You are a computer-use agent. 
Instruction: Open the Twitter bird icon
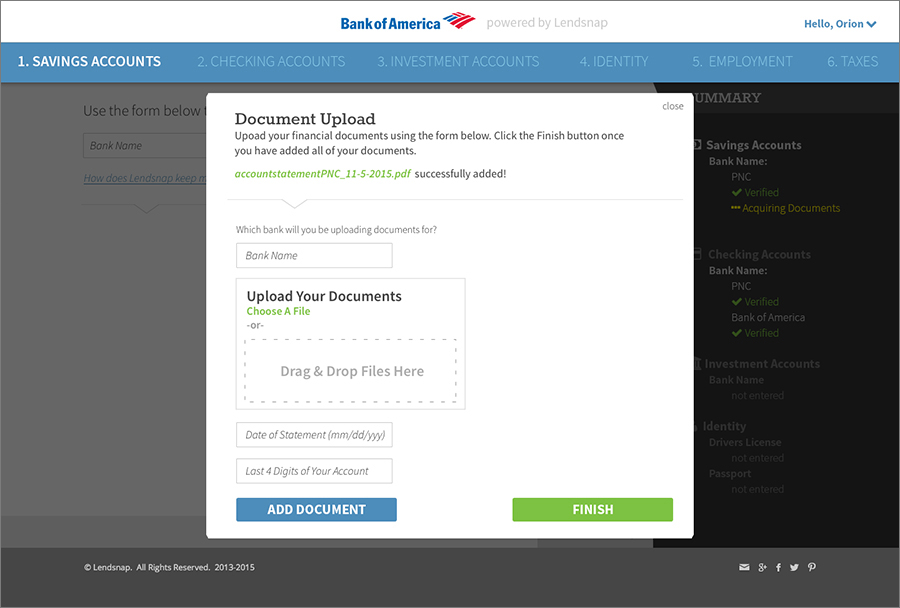795,568
